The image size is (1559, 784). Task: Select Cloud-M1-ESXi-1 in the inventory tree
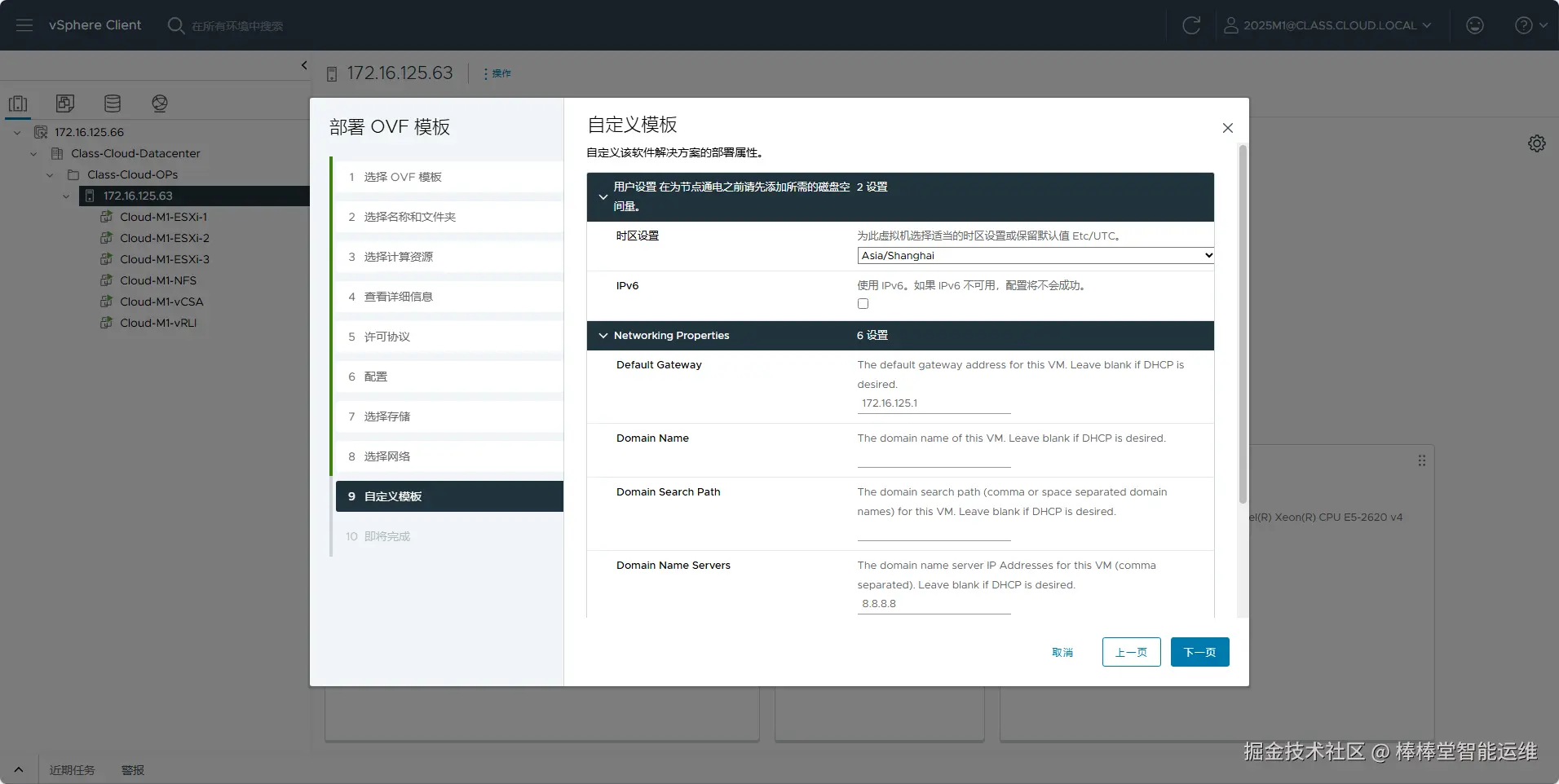(163, 217)
